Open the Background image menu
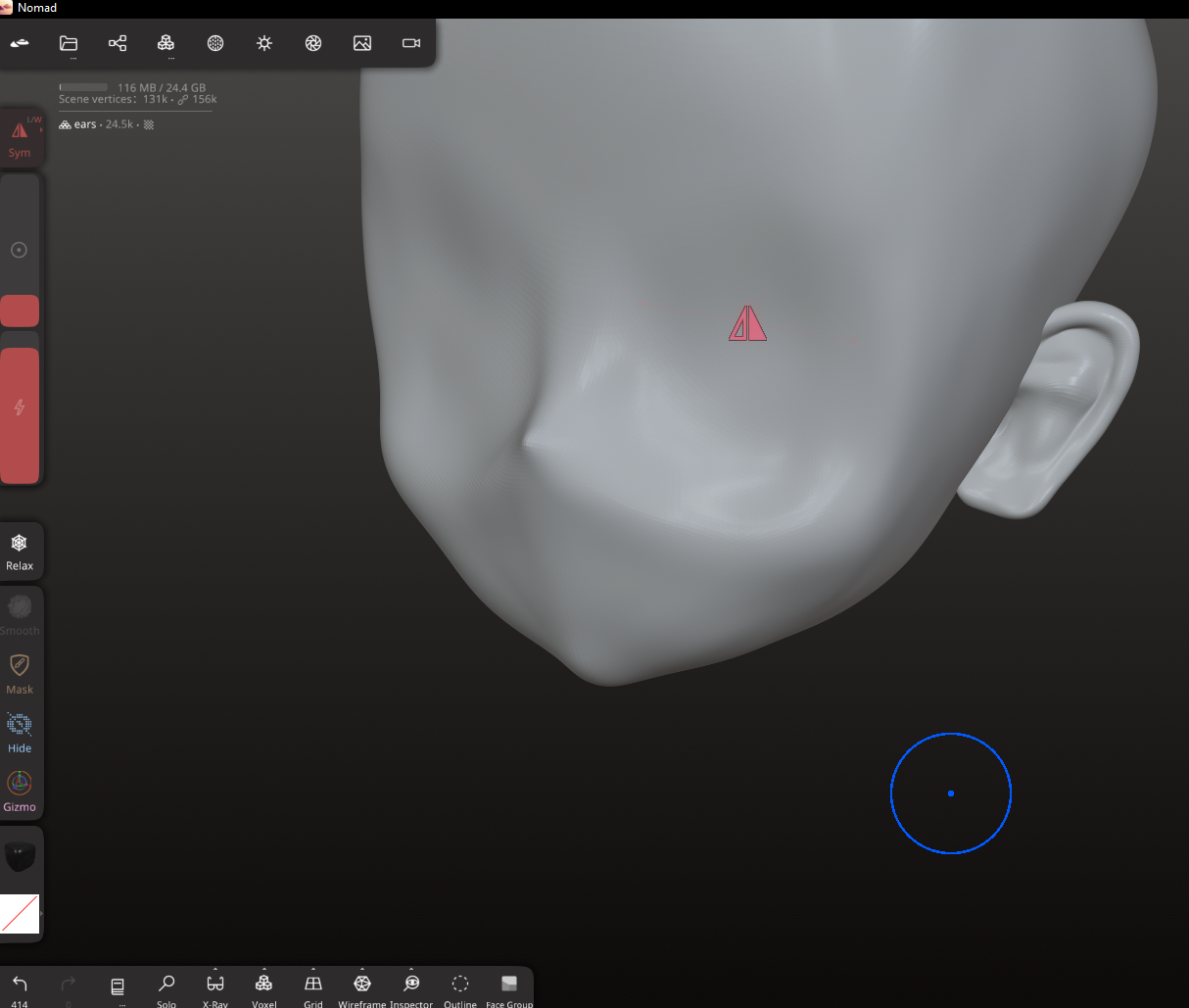 pos(362,43)
